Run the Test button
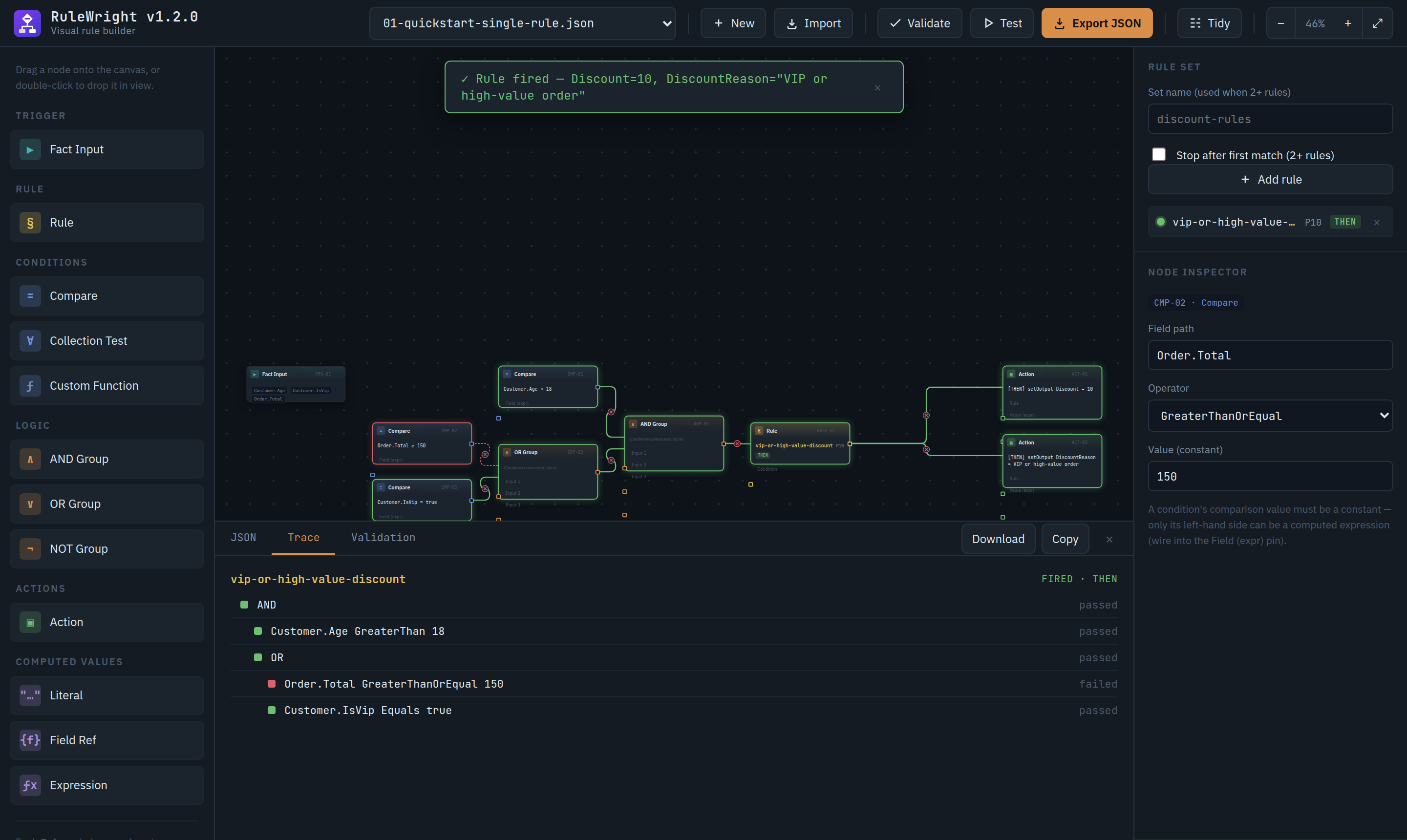The height and width of the screenshot is (840, 1407). click(1002, 23)
